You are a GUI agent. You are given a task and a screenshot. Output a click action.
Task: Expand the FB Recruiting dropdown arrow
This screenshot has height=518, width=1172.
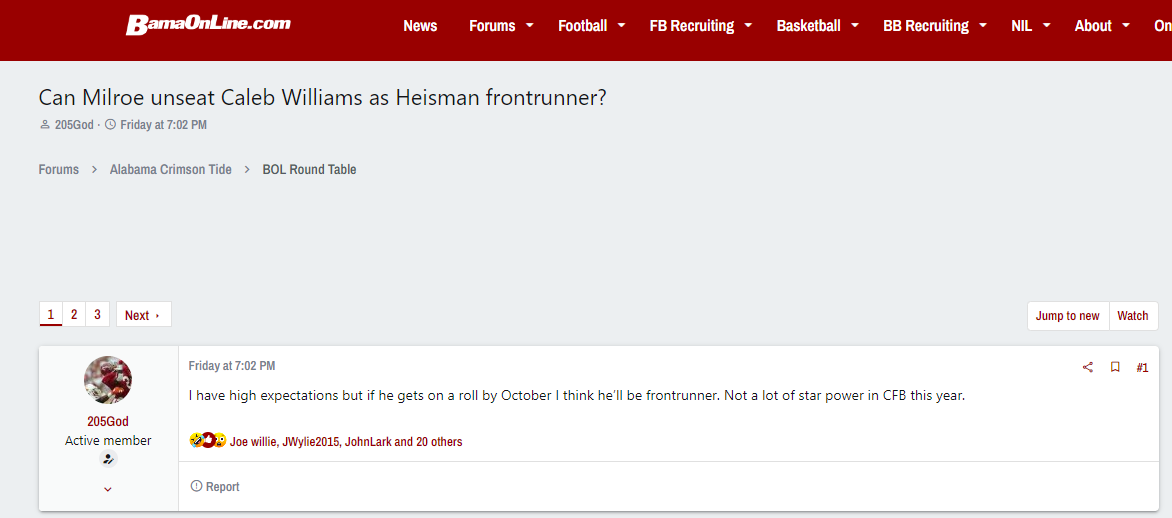(x=748, y=26)
